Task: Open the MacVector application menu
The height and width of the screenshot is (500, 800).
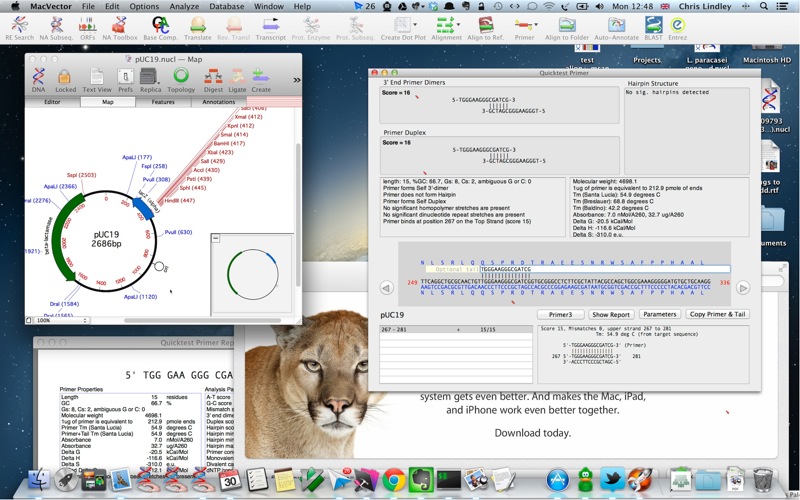Action: (51, 7)
